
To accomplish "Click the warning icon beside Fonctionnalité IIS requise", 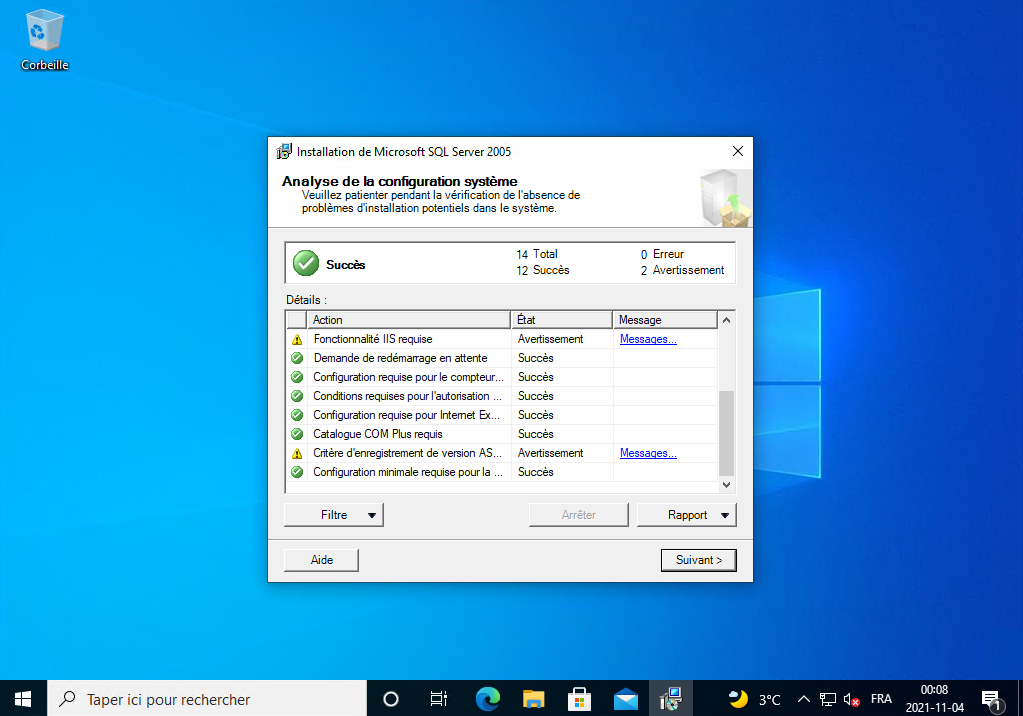I will coord(297,340).
